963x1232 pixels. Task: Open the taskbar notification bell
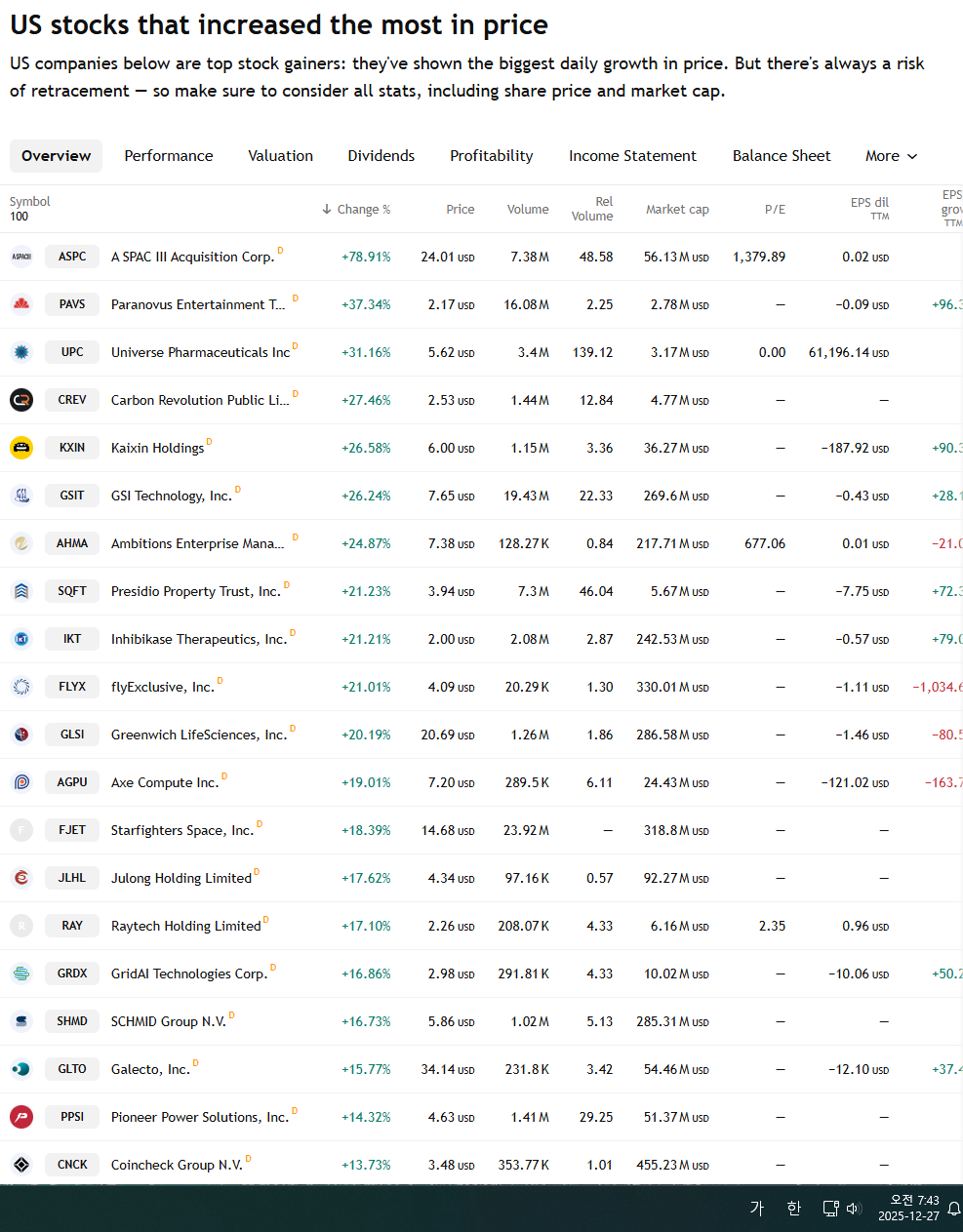coord(954,1209)
